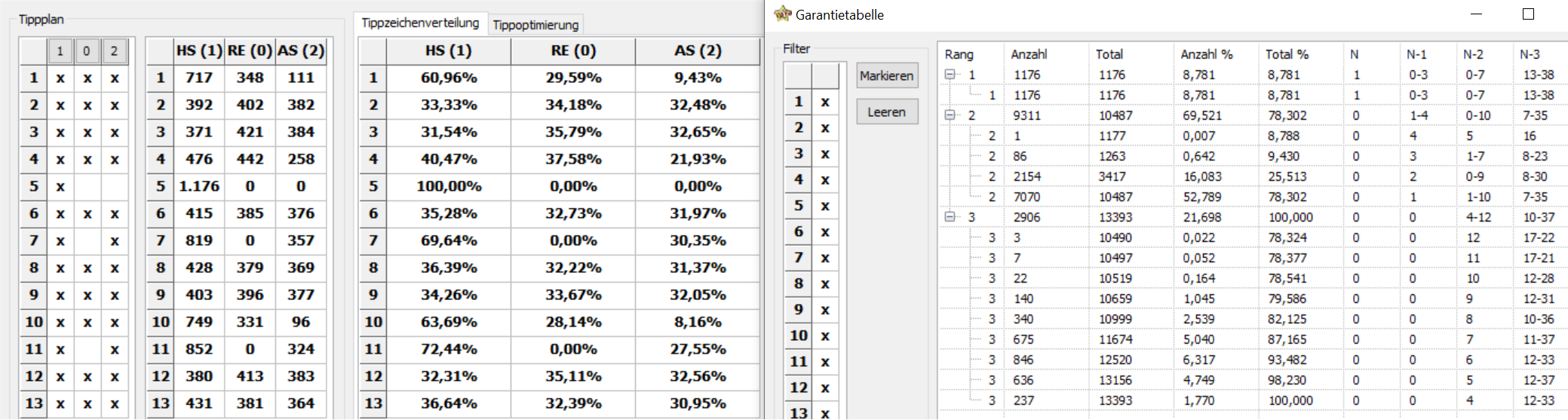Click the empty RE cell in Tippplan row 7
The width and height of the screenshot is (1568, 420).
coord(87,241)
